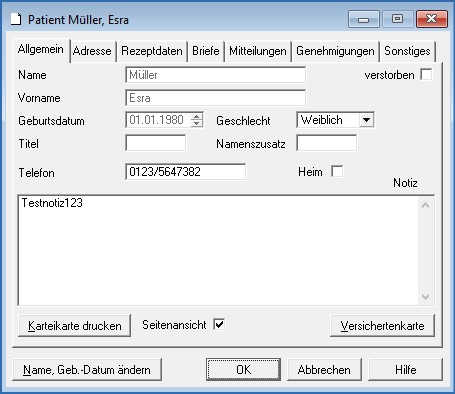Screen dimensions: 455x394
Task: Click into the Telefon field
Action: tap(186, 172)
